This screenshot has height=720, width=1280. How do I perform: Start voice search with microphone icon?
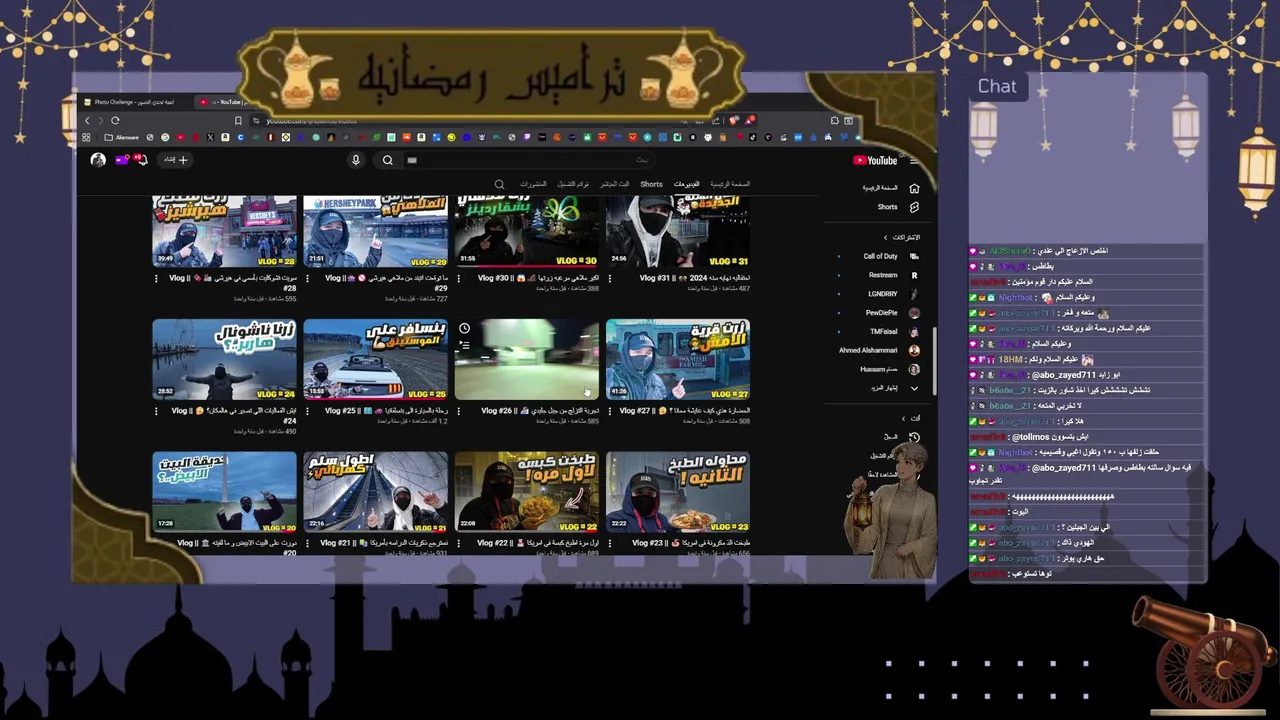click(x=356, y=160)
